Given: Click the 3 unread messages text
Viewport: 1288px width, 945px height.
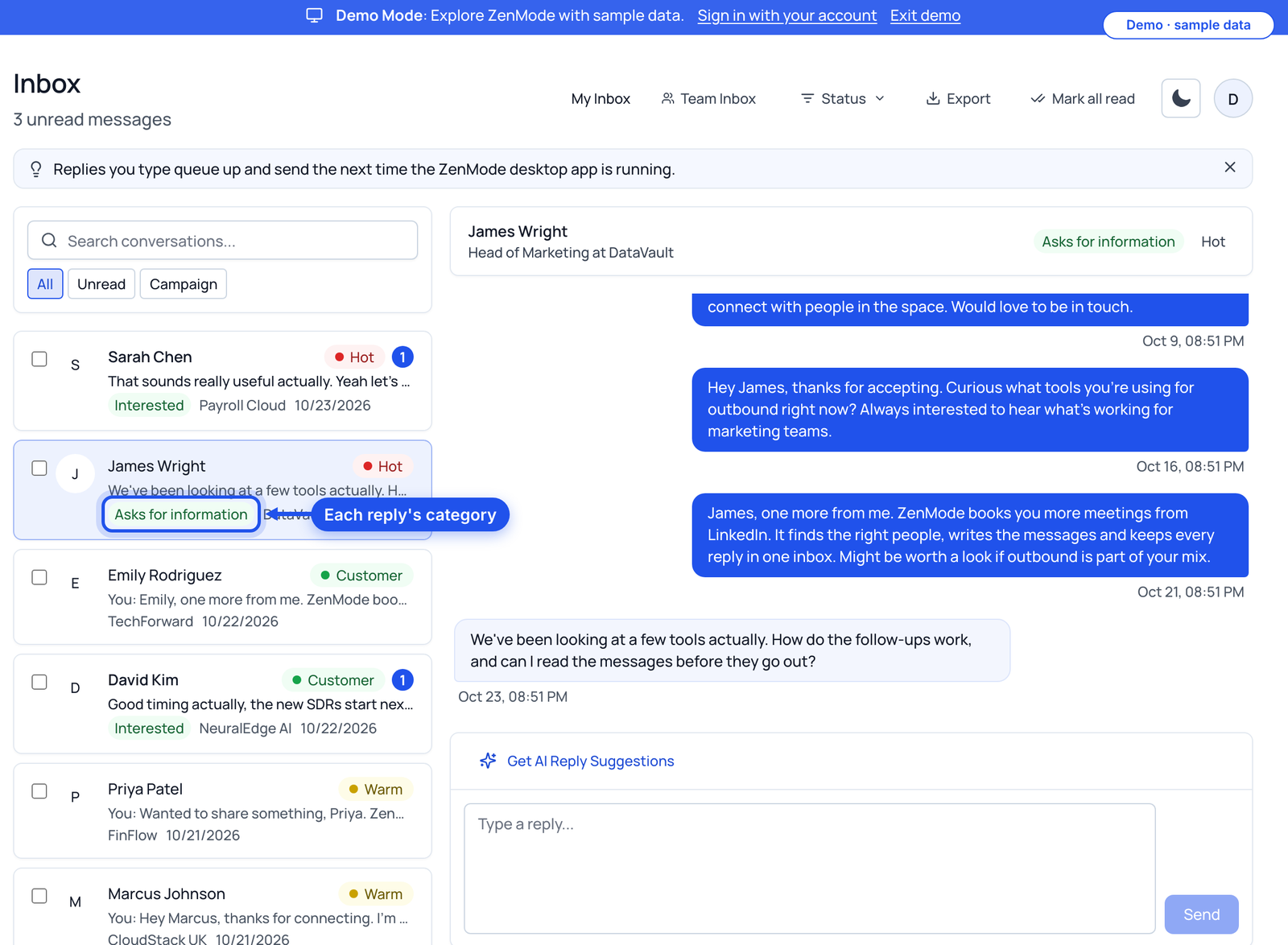Looking at the screenshot, I should 93,119.
